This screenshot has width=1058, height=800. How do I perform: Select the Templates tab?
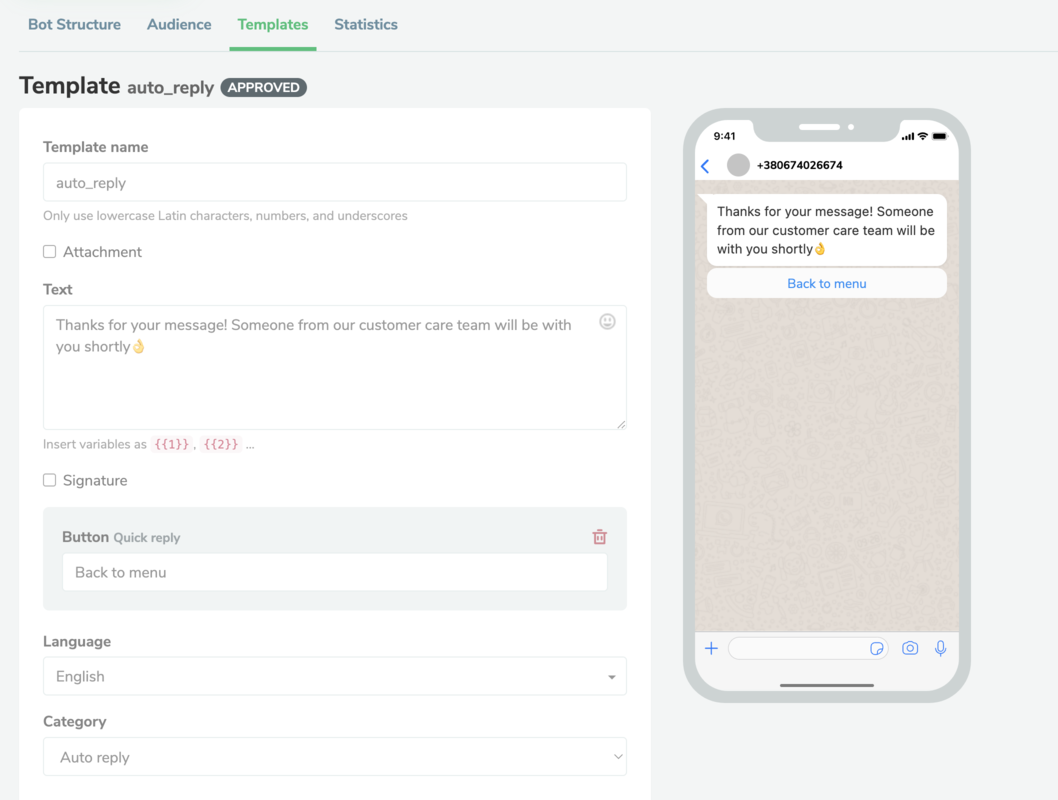point(273,25)
